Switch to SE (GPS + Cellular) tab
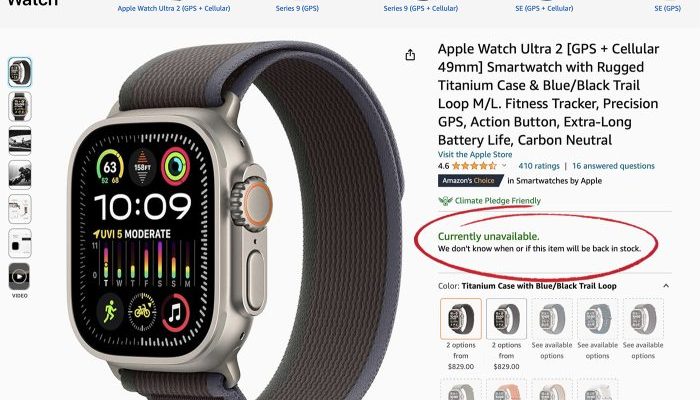The image size is (700, 400). 544,8
